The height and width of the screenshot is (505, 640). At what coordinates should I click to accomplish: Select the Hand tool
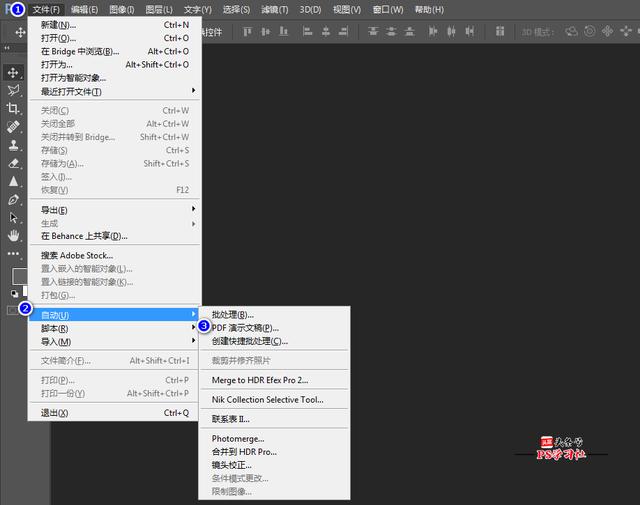13,236
